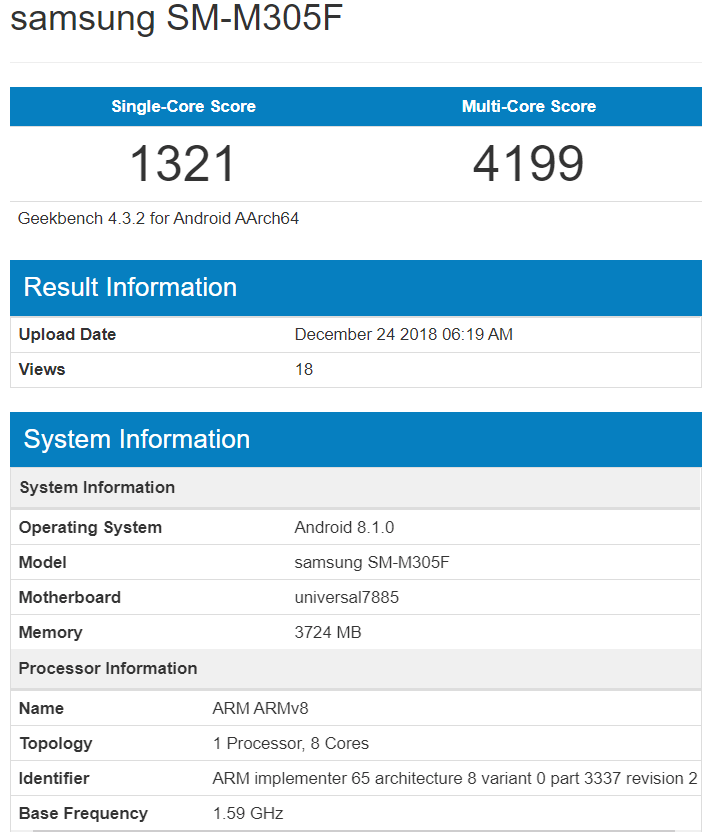Click the Result Information section header
This screenshot has height=832, width=707.
pyautogui.click(x=356, y=288)
